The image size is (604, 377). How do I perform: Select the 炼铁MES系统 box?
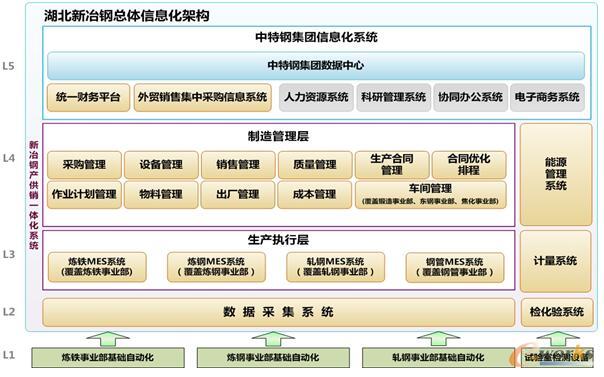(x=97, y=267)
